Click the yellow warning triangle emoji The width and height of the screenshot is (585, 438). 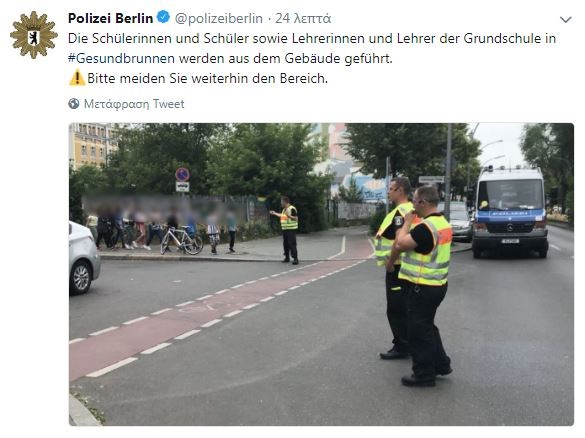coord(77,78)
